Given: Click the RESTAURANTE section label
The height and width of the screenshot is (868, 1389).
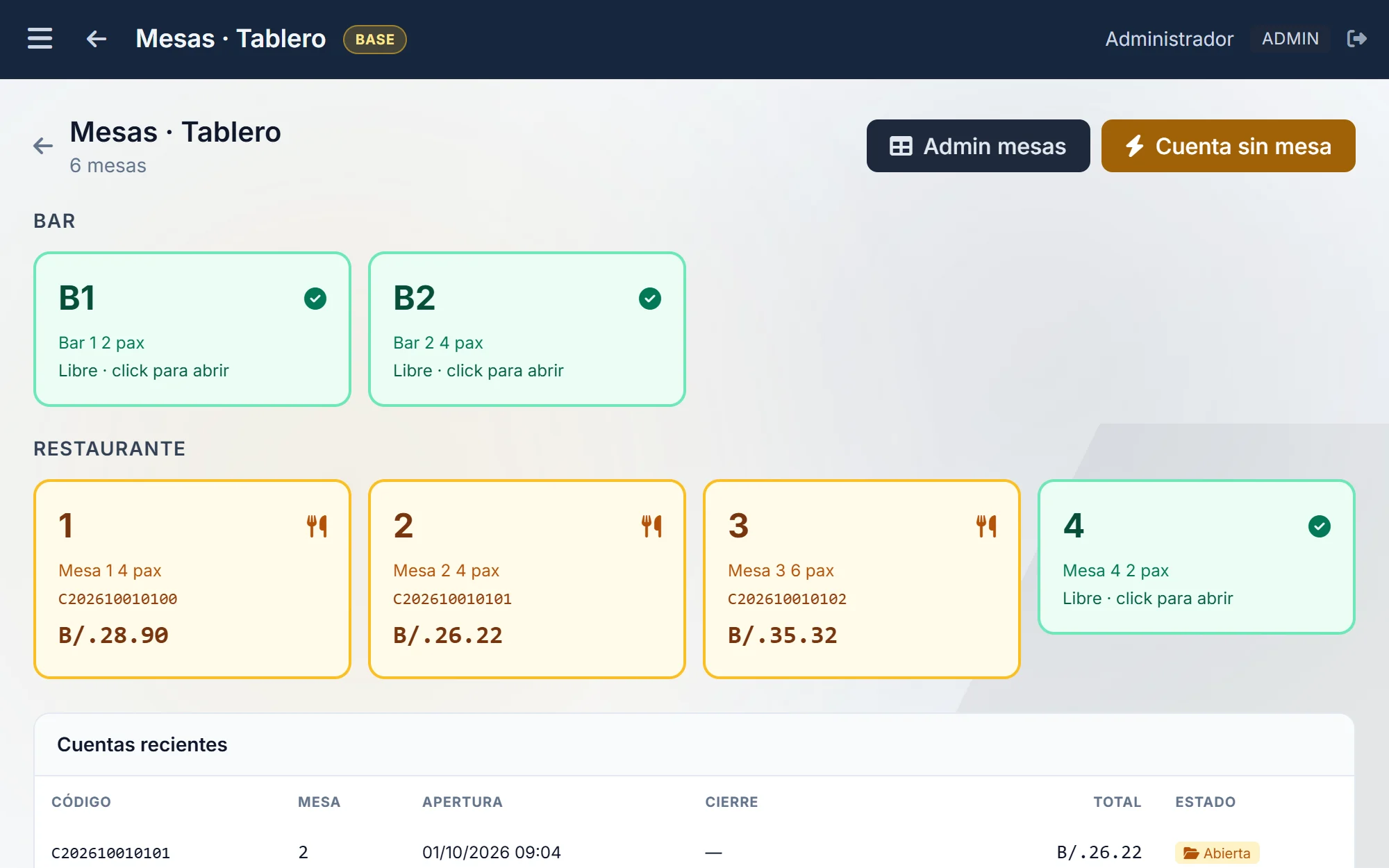Looking at the screenshot, I should [109, 449].
